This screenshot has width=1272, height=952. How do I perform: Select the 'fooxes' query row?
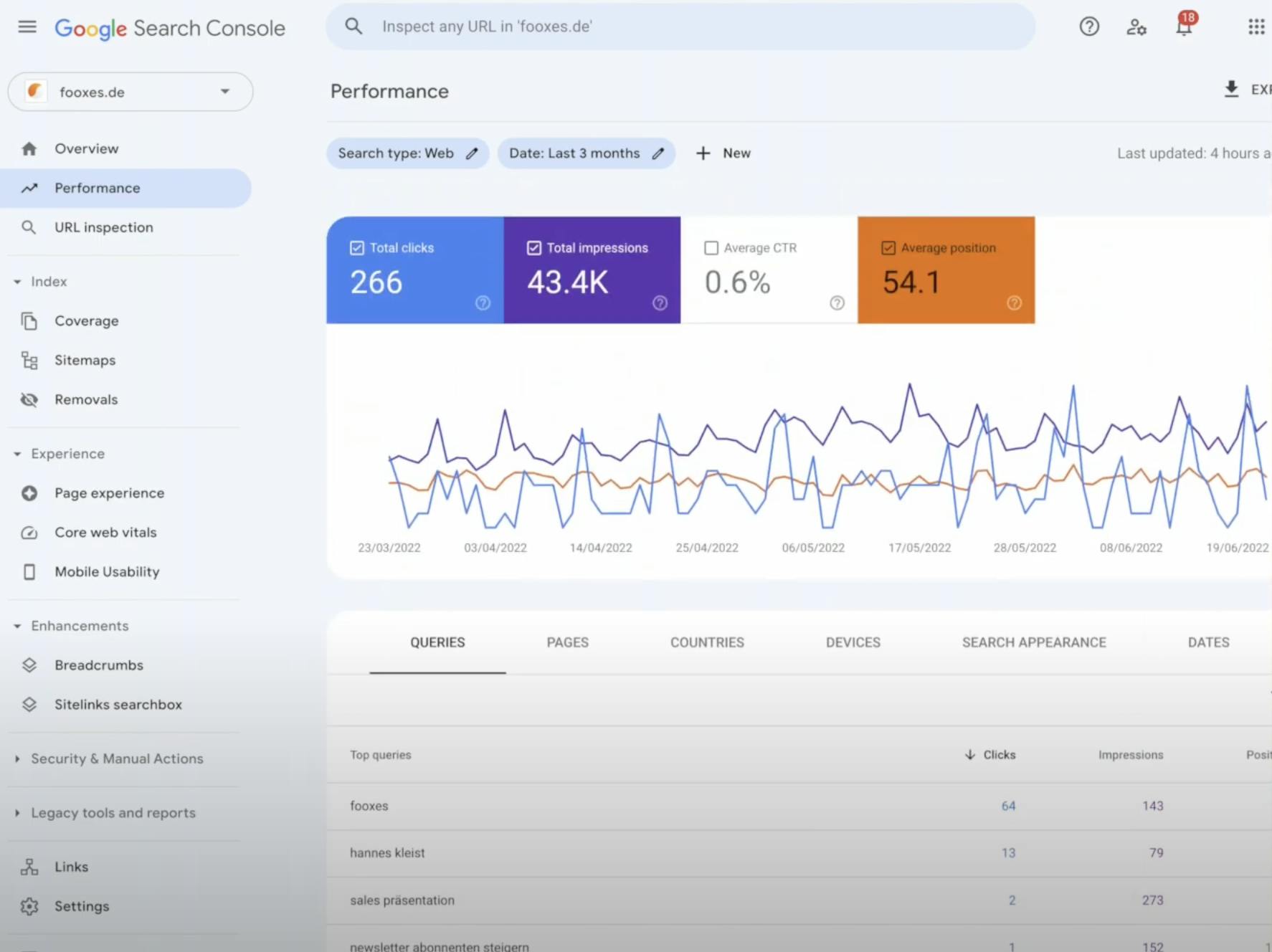[x=799, y=806]
